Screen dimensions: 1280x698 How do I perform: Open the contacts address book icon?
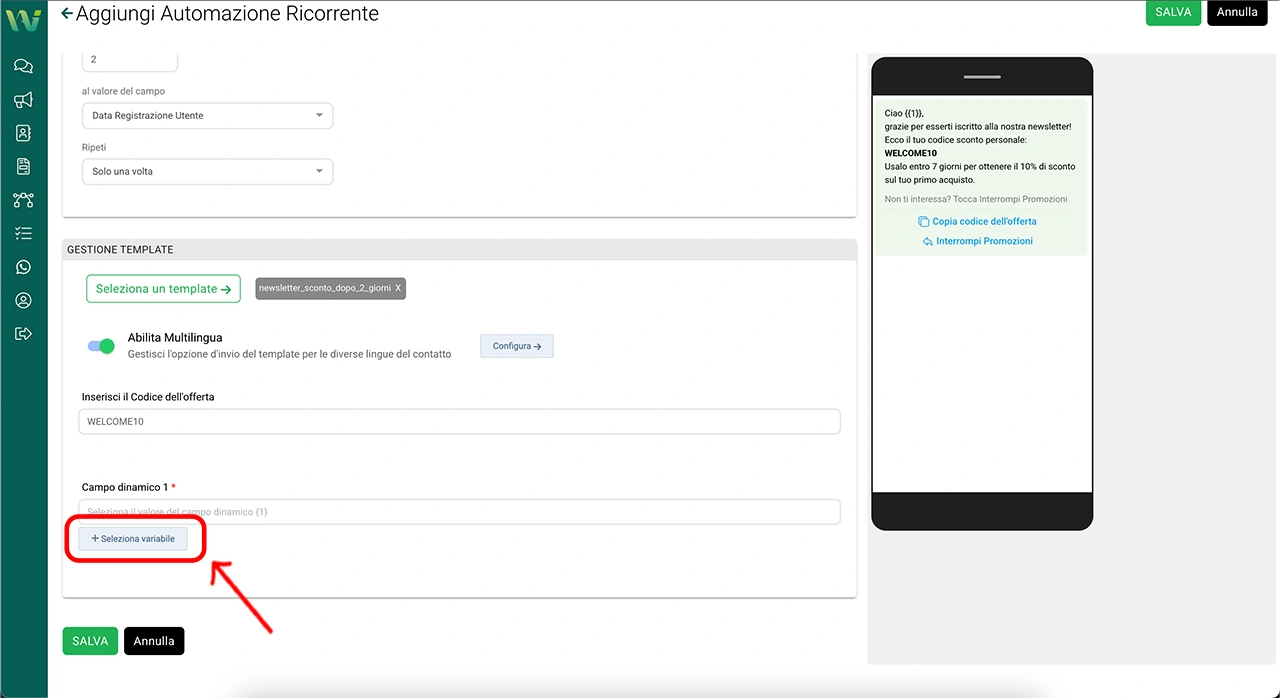23,133
